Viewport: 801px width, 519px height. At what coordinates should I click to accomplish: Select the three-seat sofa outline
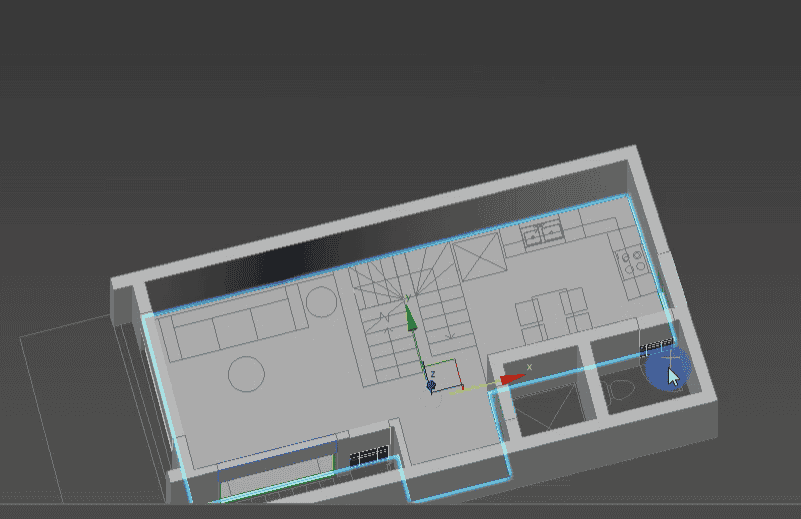pos(232,323)
